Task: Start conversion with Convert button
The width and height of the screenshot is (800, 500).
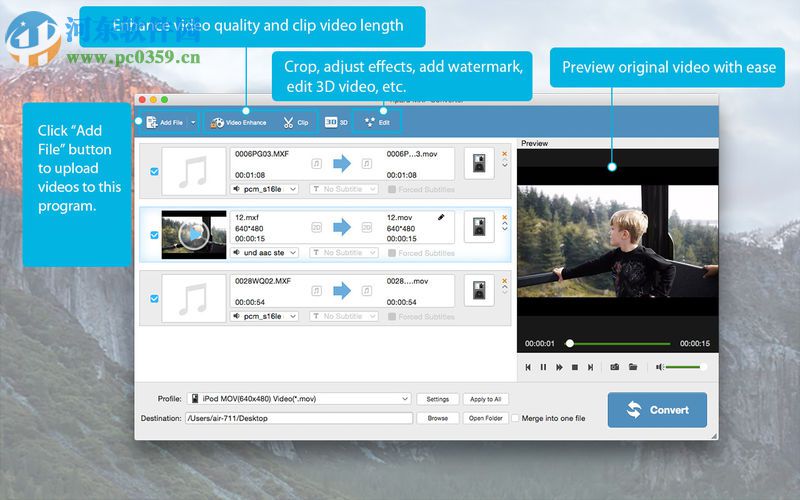Action: tap(657, 410)
